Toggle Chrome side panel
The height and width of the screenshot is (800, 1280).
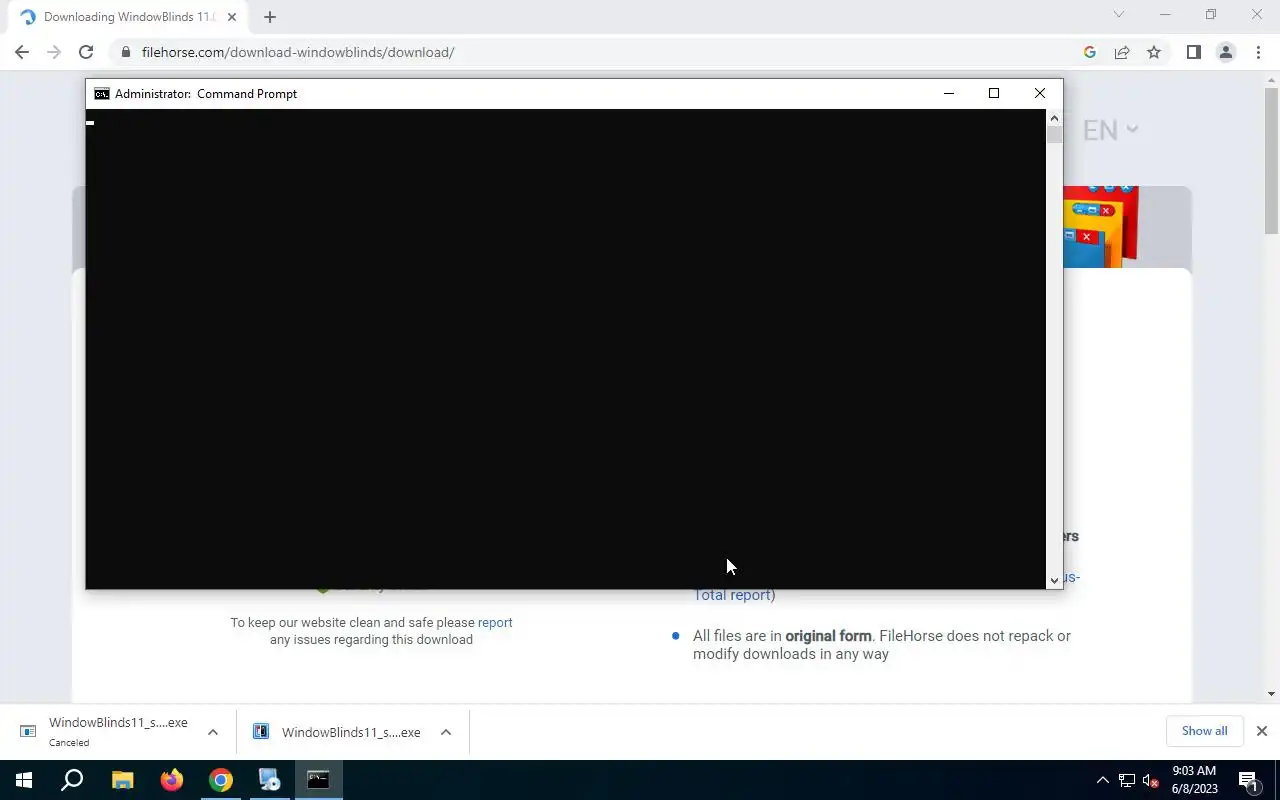(x=1193, y=52)
